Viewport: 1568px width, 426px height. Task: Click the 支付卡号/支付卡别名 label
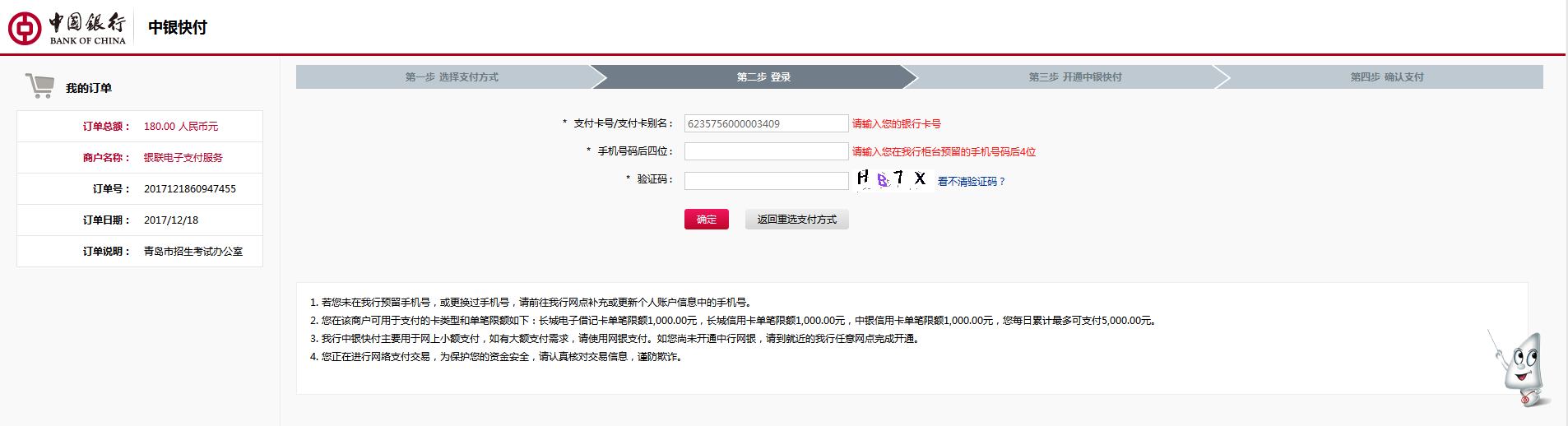[x=624, y=123]
